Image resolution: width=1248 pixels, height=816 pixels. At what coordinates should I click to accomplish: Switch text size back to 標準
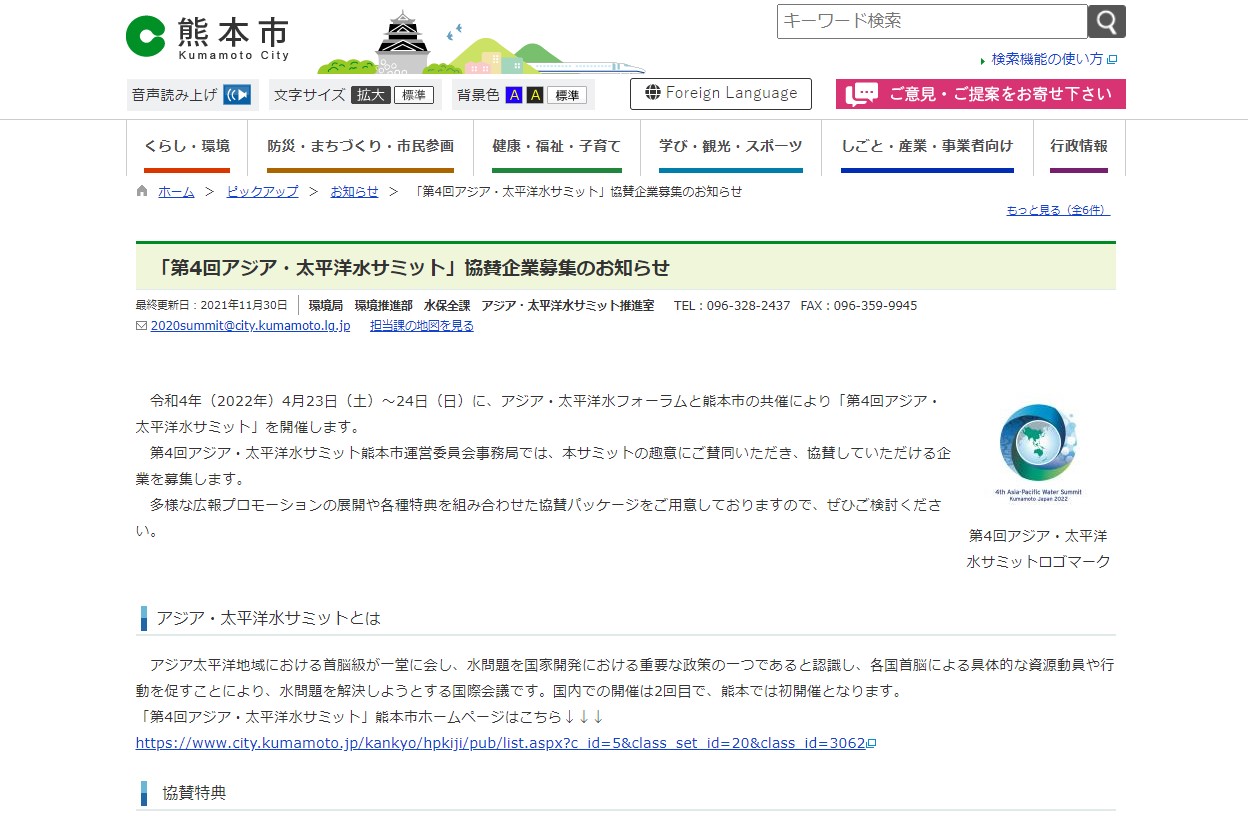413,94
